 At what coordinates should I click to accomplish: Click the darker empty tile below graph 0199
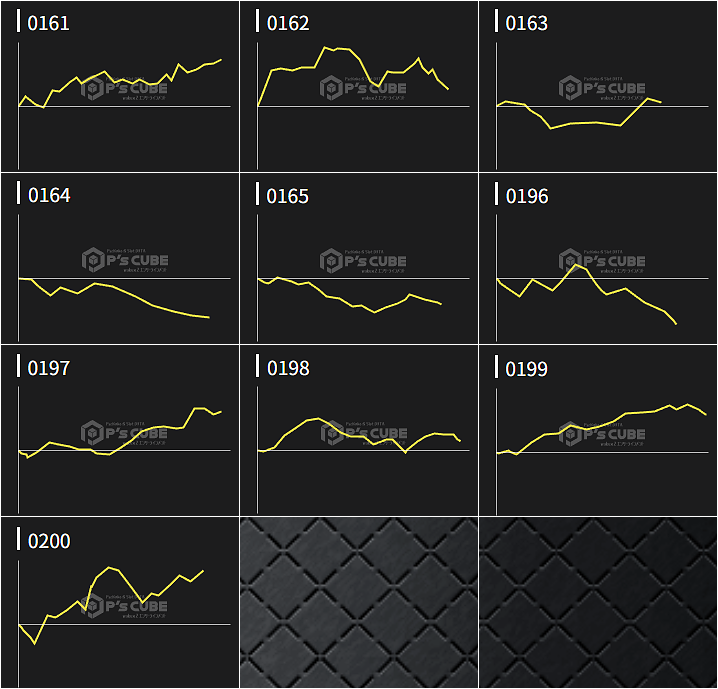click(x=598, y=602)
